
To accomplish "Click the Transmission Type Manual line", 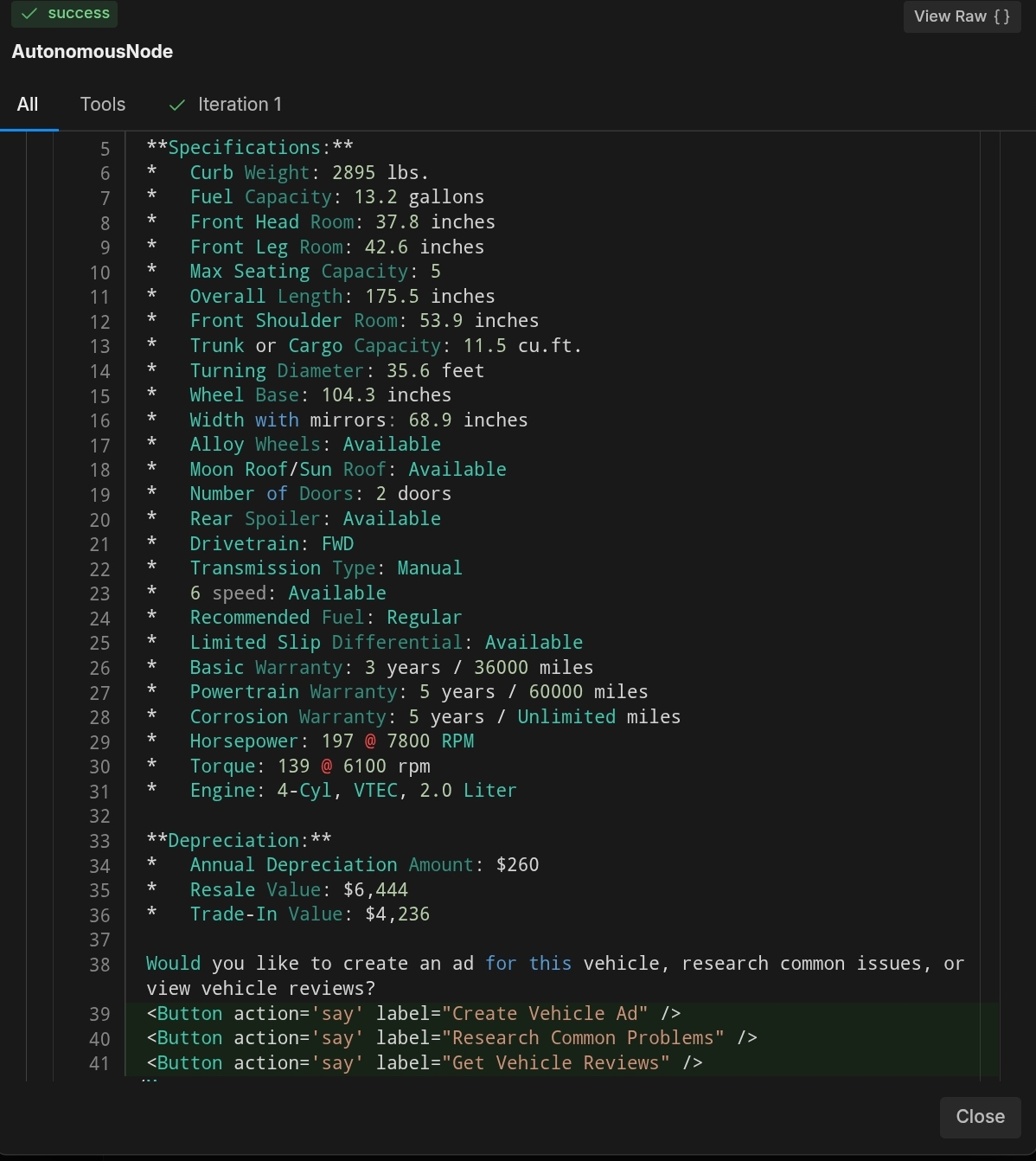I will click(304, 568).
